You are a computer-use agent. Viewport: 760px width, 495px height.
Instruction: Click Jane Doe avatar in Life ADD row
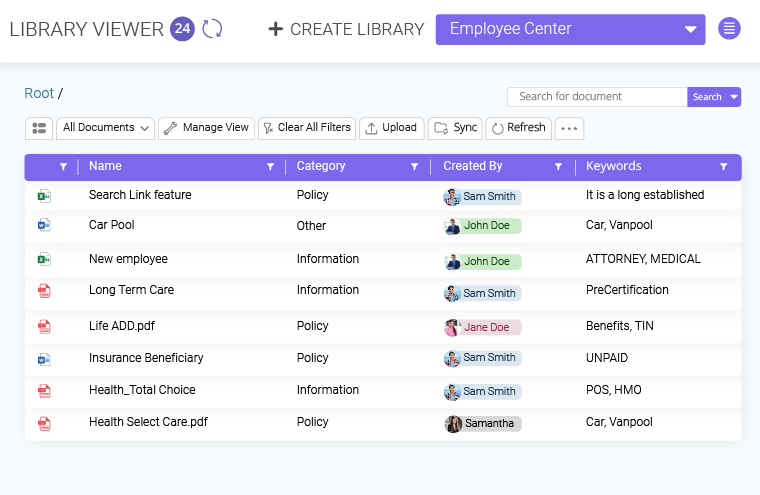click(x=452, y=328)
